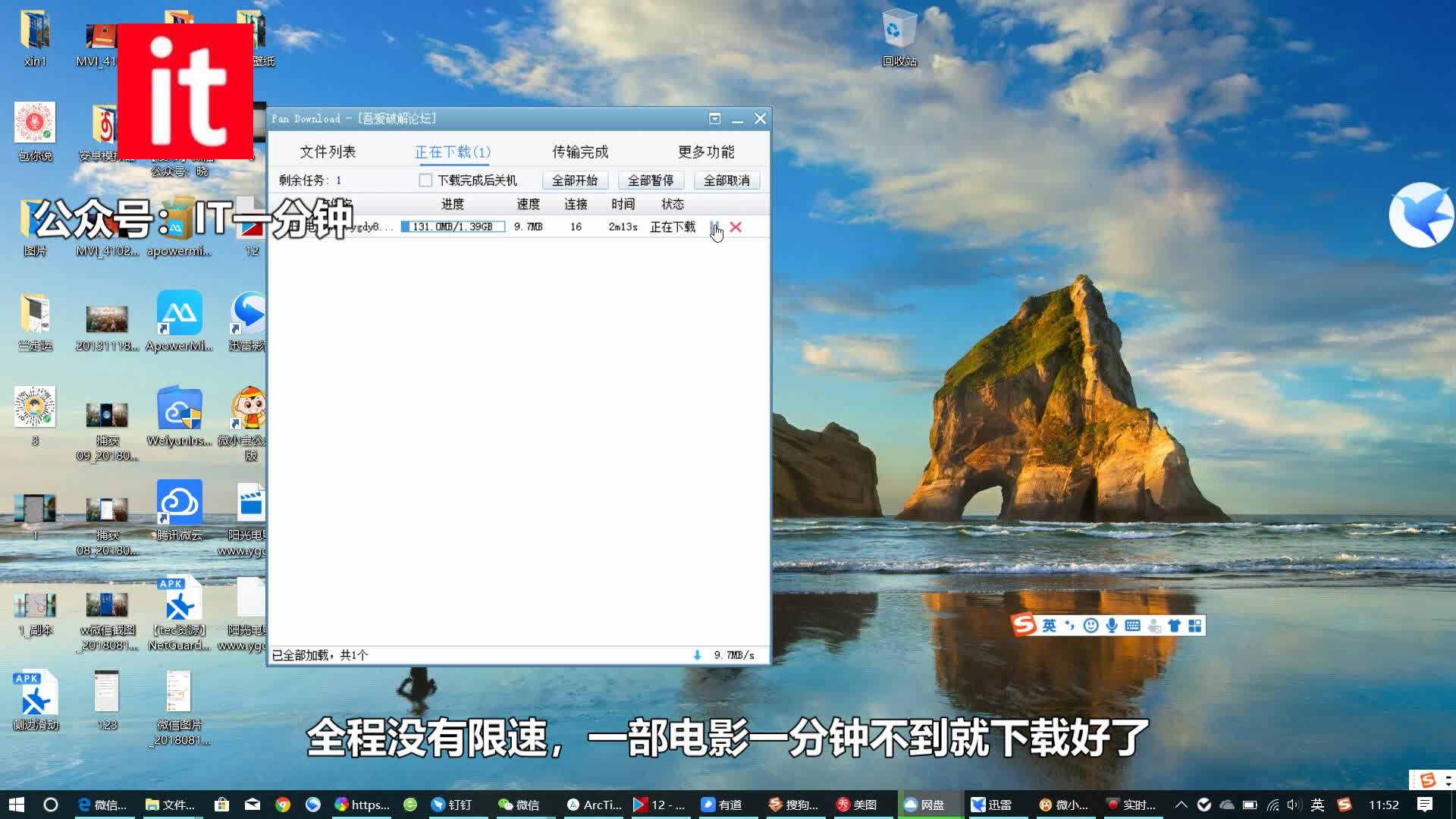Select the 20181118... image thumbnail on desktop
1456x819 pixels.
(107, 328)
